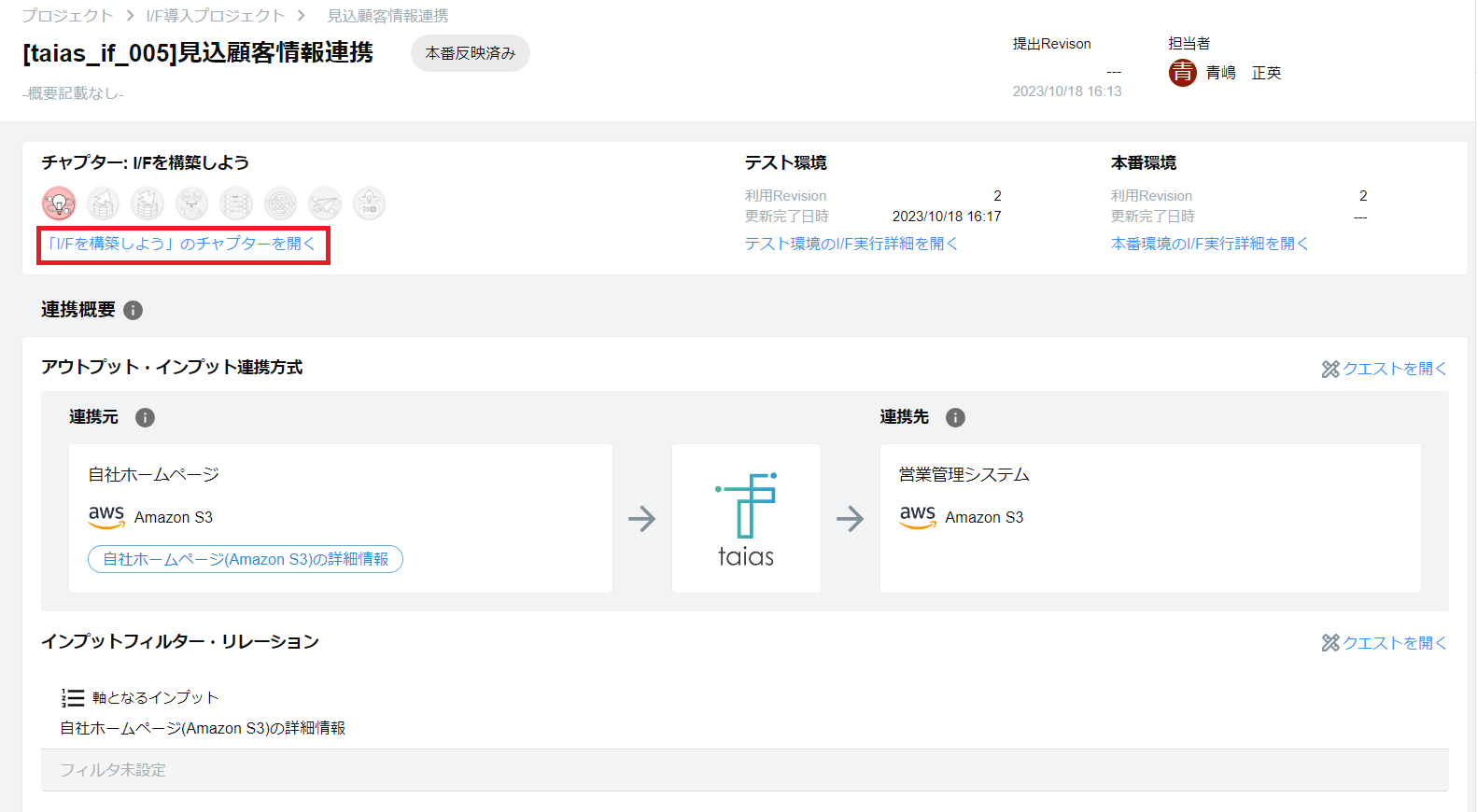Viewport: 1477px width, 812px height.
Task: Click arrow between 連携元 card and taias
Action: (641, 519)
